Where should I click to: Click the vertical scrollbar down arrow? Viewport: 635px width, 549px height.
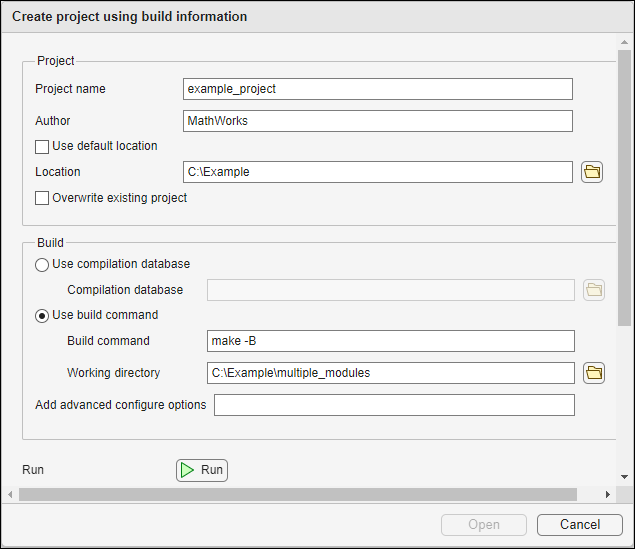click(x=625, y=478)
